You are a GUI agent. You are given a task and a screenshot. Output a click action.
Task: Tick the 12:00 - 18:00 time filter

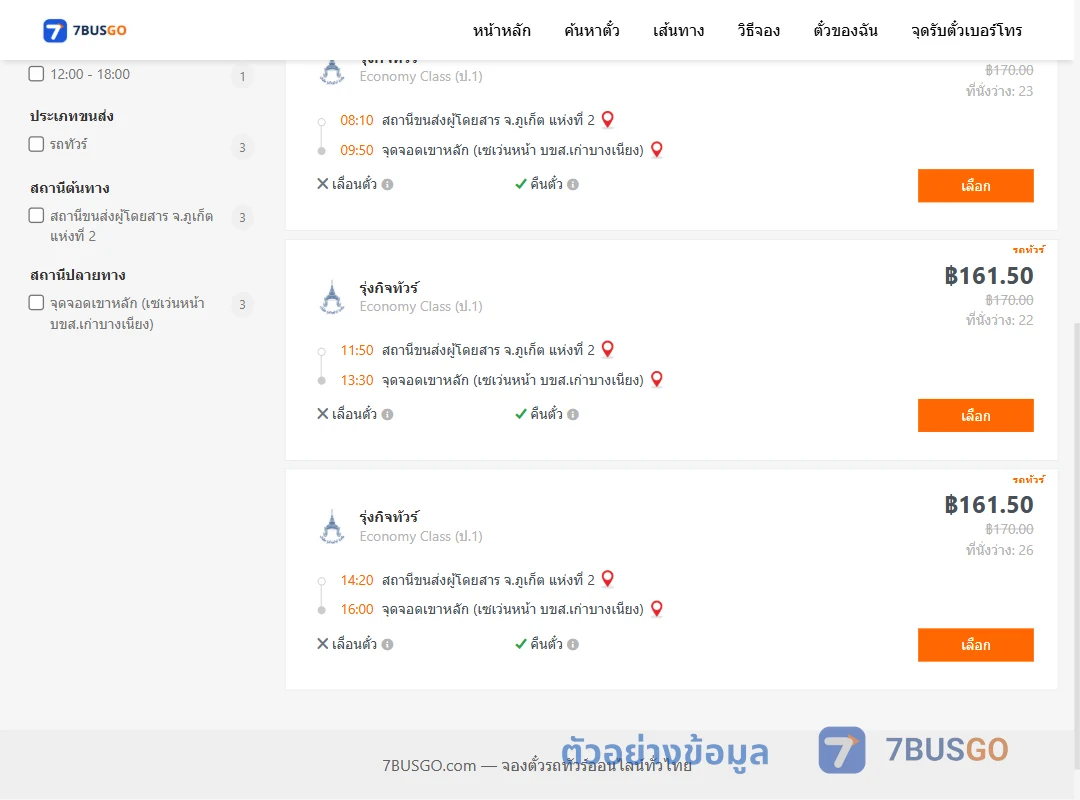(37, 74)
